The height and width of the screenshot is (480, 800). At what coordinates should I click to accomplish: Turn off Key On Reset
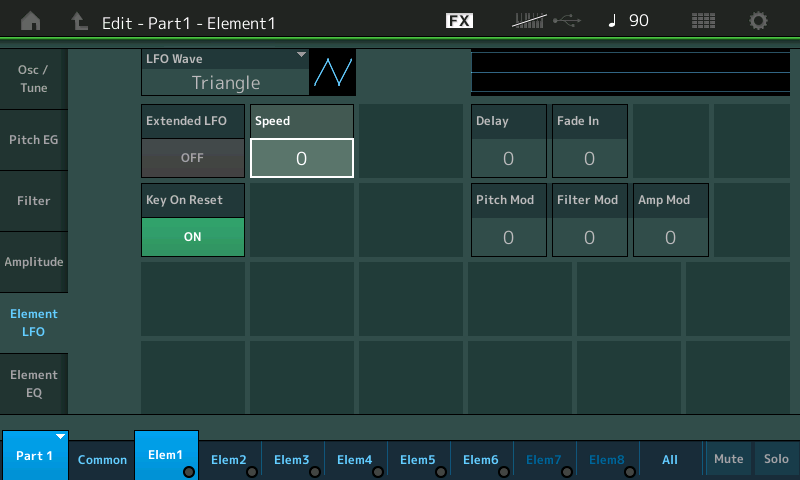[x=192, y=236]
